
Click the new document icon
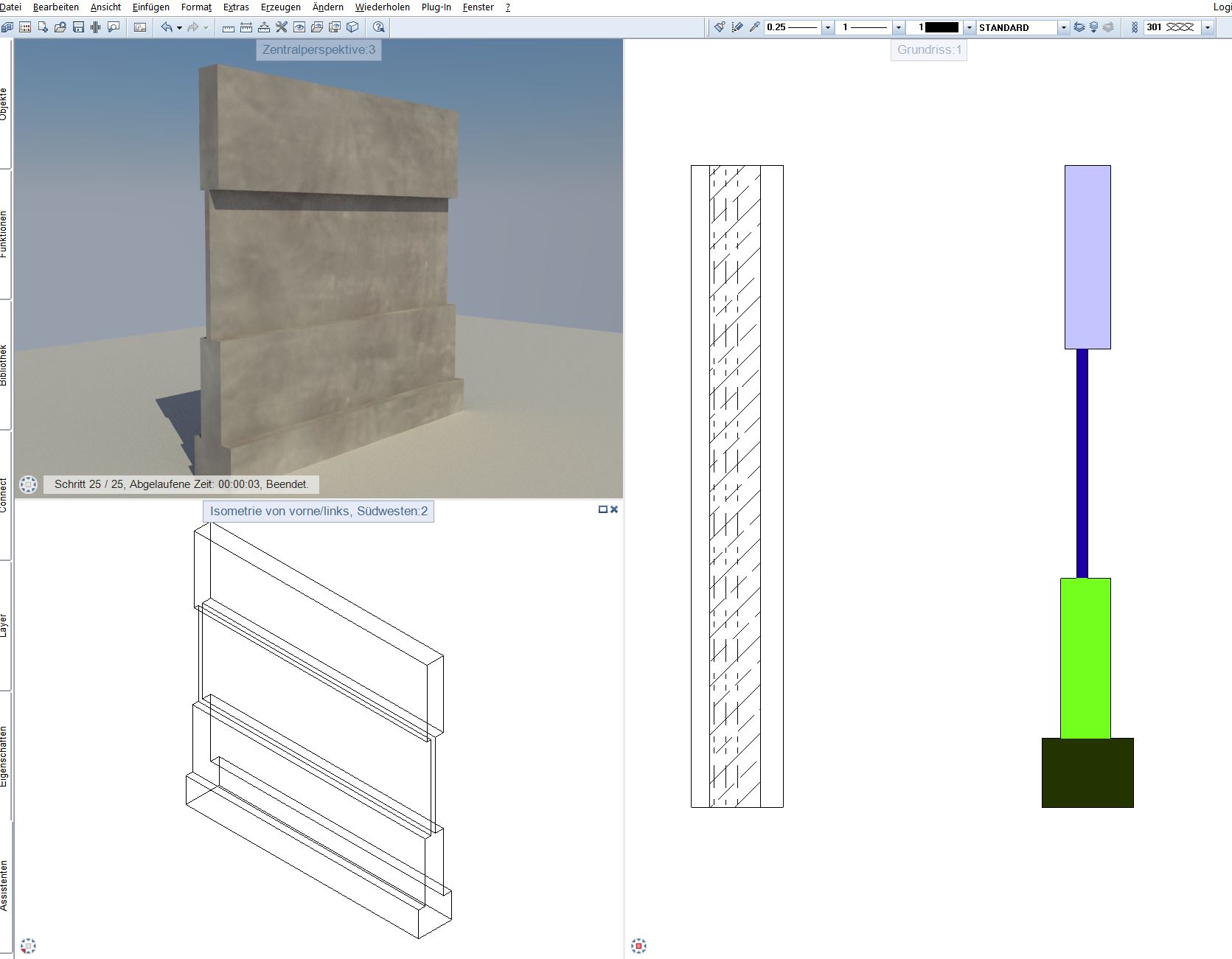(x=43, y=27)
